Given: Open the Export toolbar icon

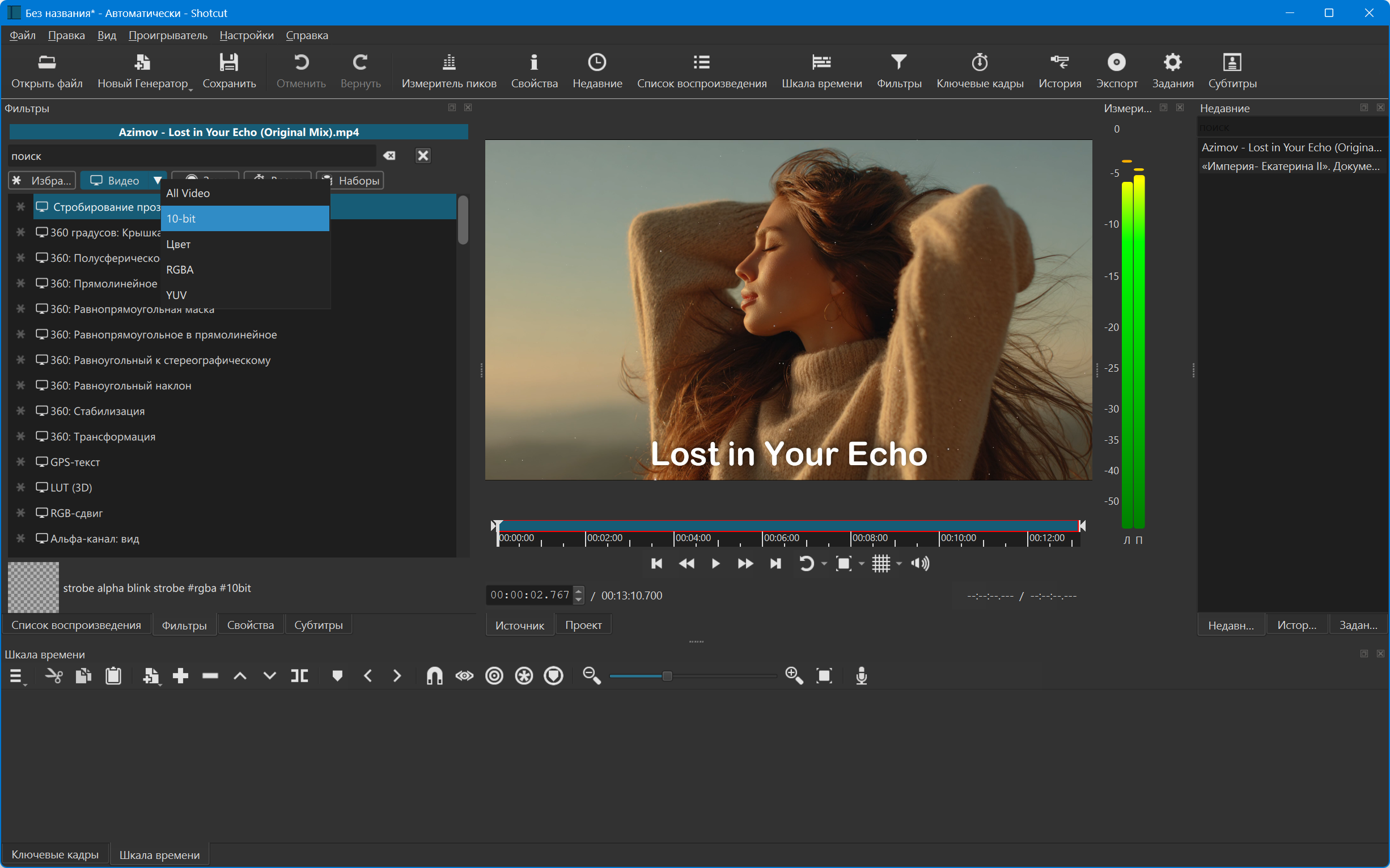Looking at the screenshot, I should tap(1116, 62).
